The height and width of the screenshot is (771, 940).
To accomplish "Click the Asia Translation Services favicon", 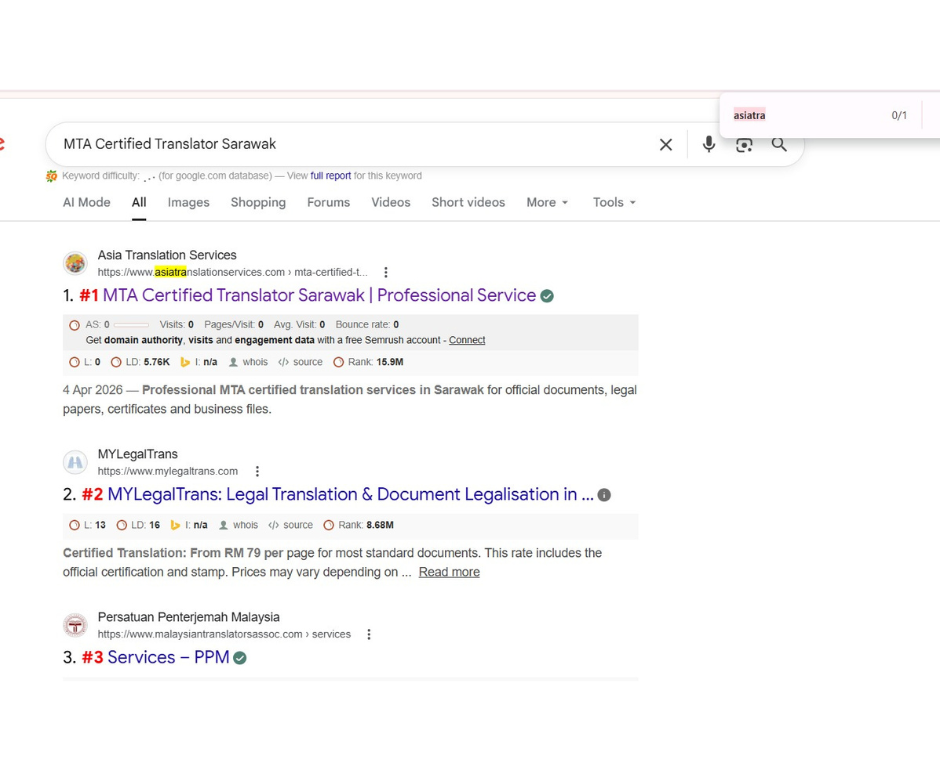I will click(x=76, y=263).
